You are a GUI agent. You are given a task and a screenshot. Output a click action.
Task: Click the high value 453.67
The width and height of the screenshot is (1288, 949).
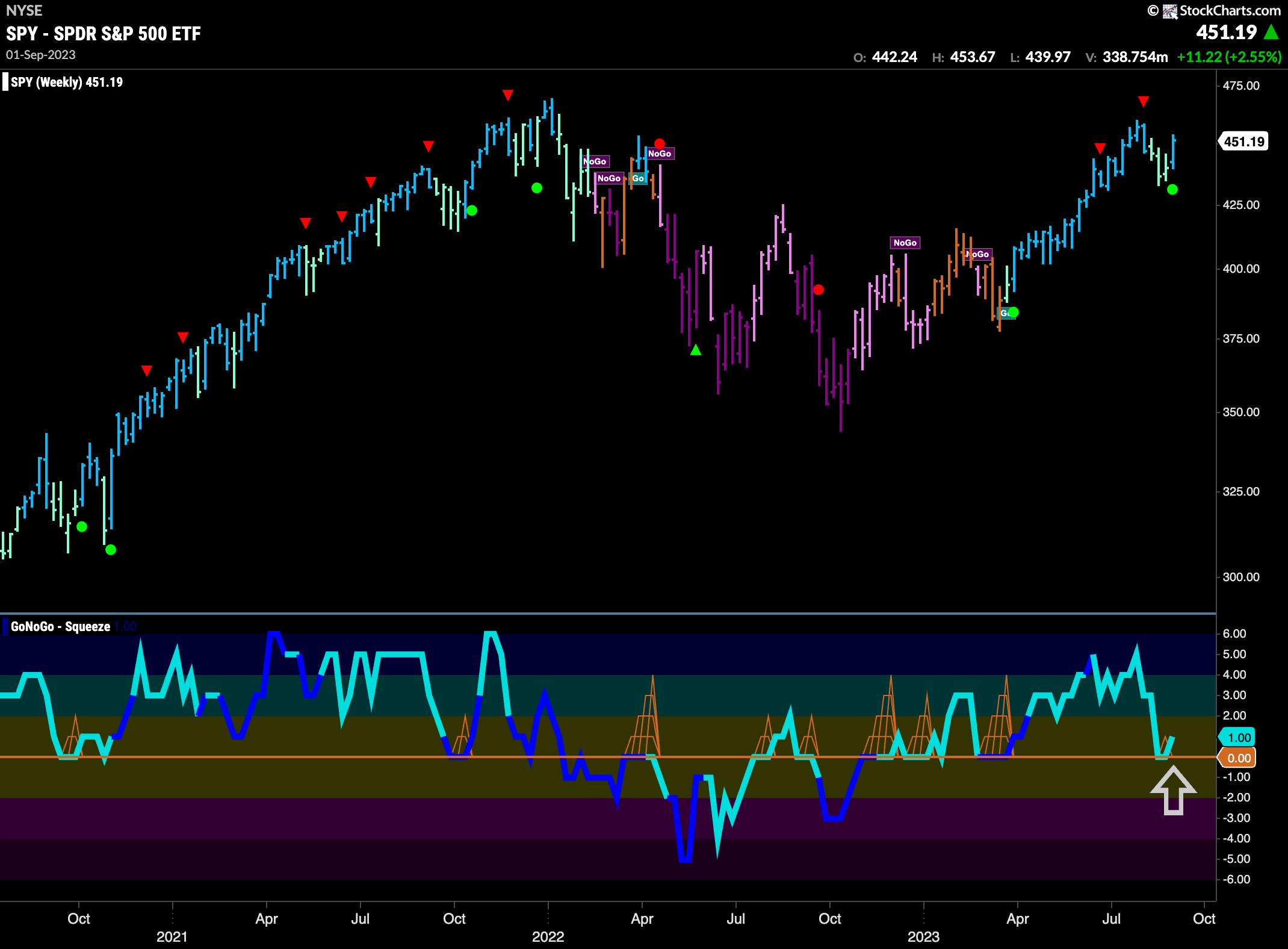(x=973, y=57)
